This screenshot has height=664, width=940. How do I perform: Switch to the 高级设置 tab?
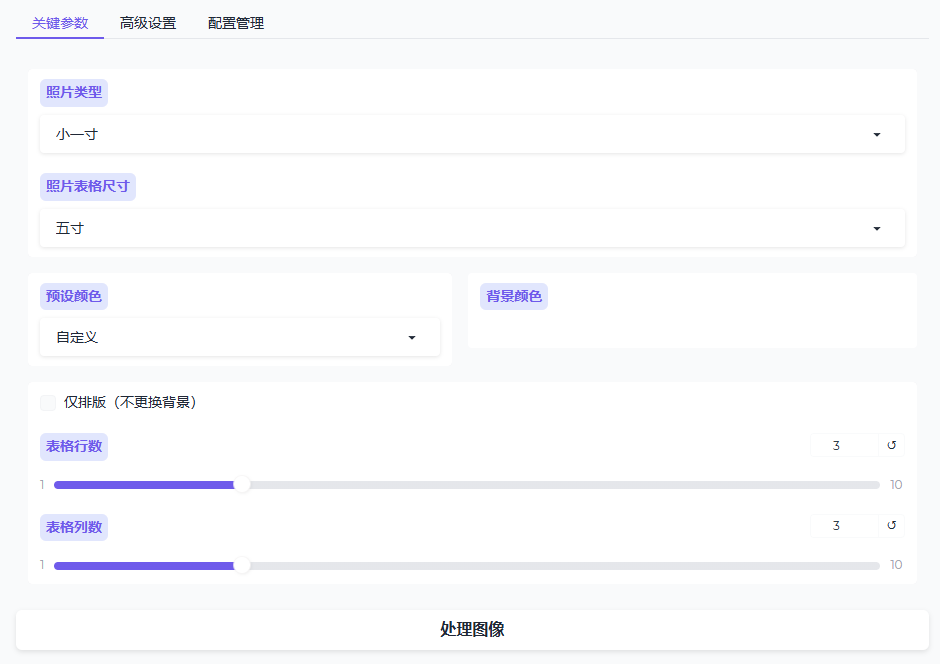coord(148,23)
